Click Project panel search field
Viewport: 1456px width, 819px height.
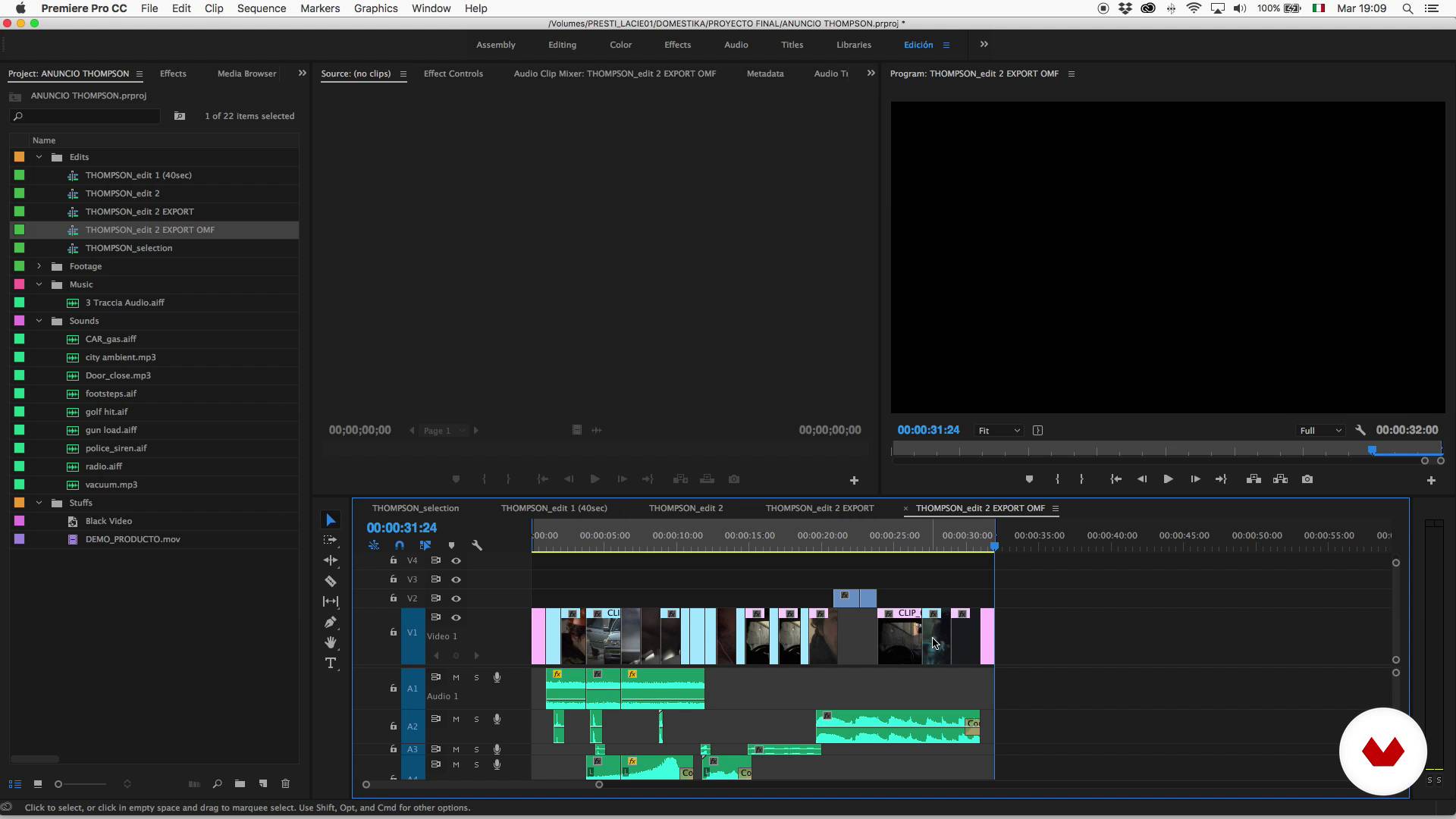(x=85, y=116)
